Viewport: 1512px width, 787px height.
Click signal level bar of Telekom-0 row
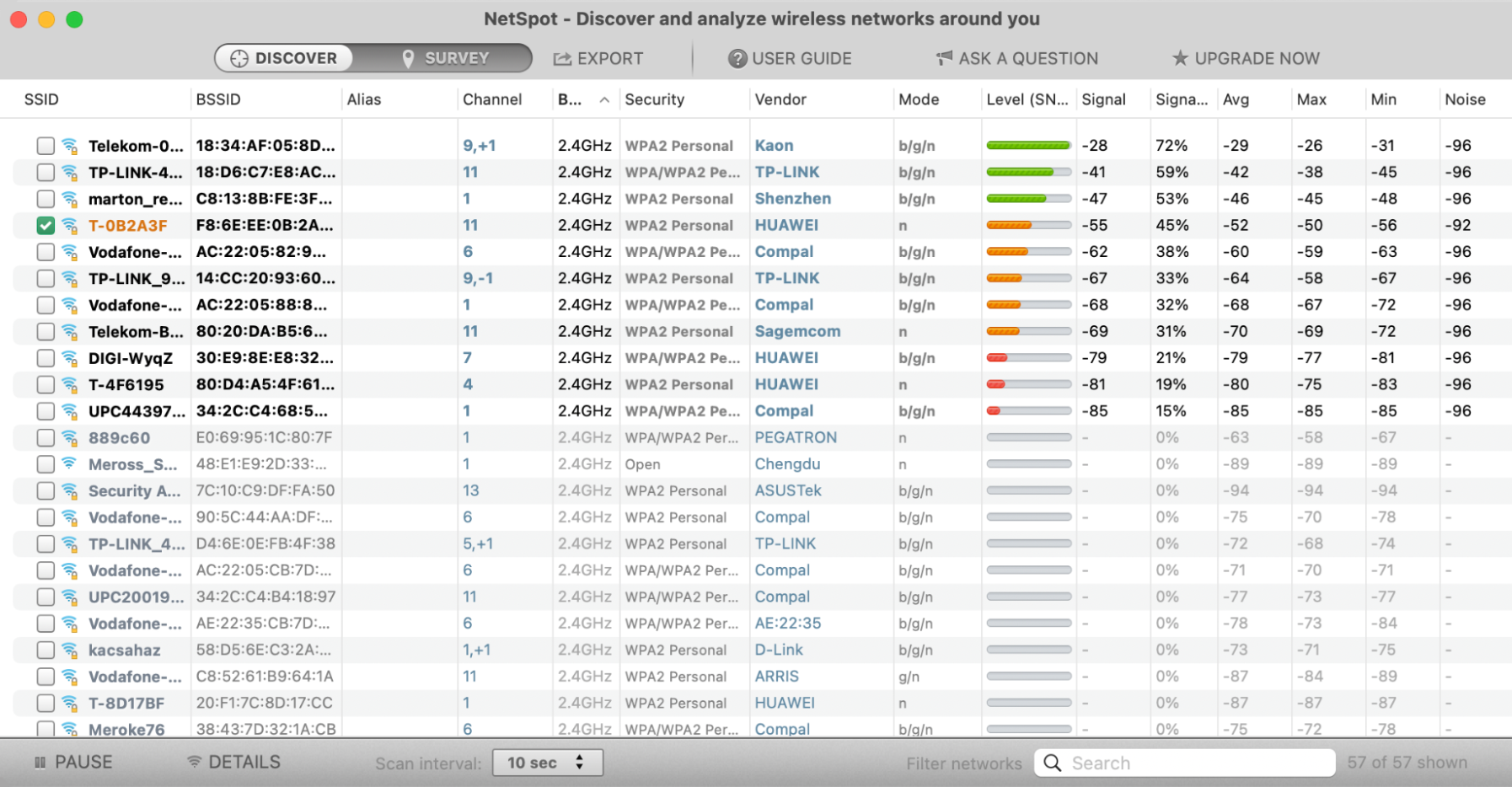point(1029,146)
